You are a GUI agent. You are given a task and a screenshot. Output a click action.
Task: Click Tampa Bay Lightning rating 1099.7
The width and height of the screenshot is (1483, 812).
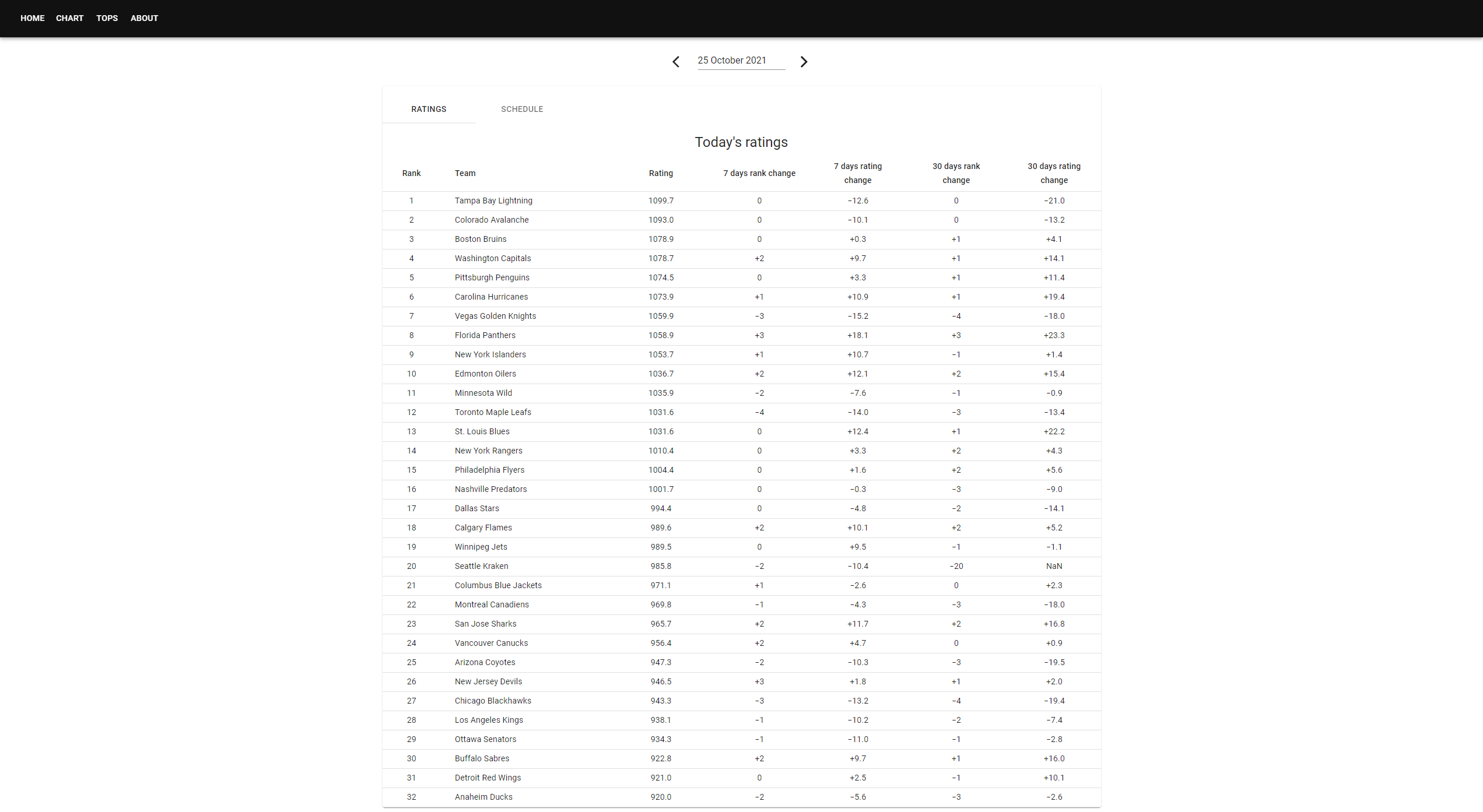point(661,201)
